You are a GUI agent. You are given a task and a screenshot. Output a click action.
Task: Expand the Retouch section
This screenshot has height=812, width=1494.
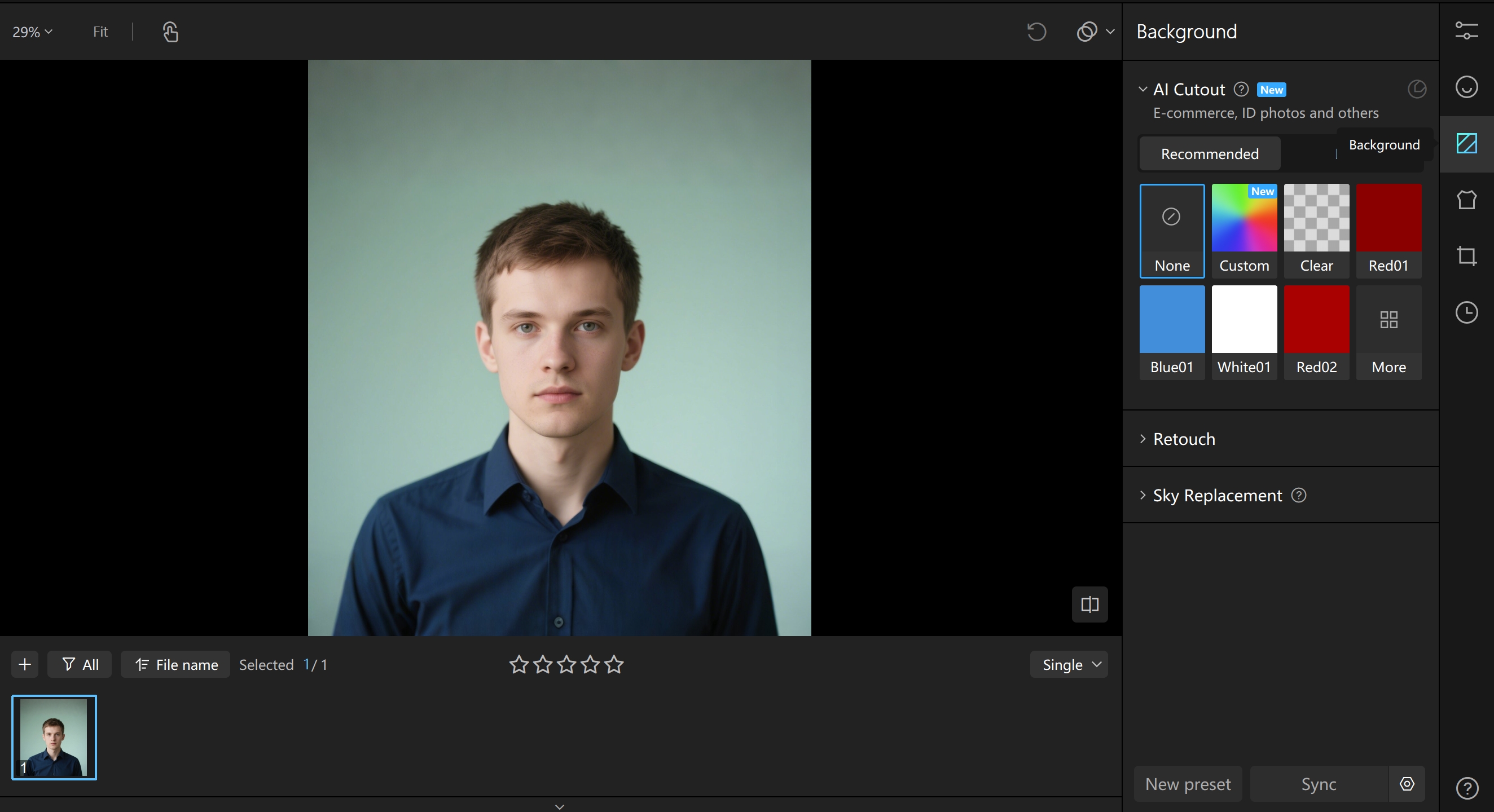click(1183, 439)
